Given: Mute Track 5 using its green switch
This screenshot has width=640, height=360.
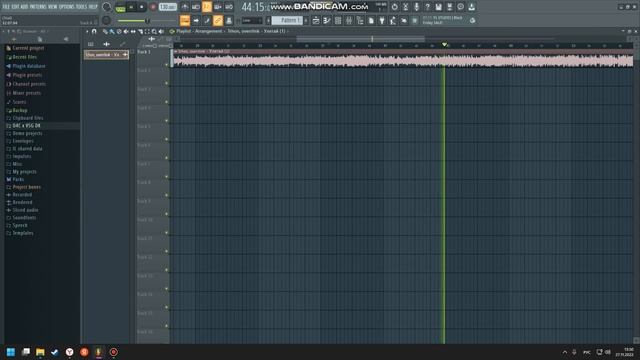Looking at the screenshot, I should click(167, 139).
